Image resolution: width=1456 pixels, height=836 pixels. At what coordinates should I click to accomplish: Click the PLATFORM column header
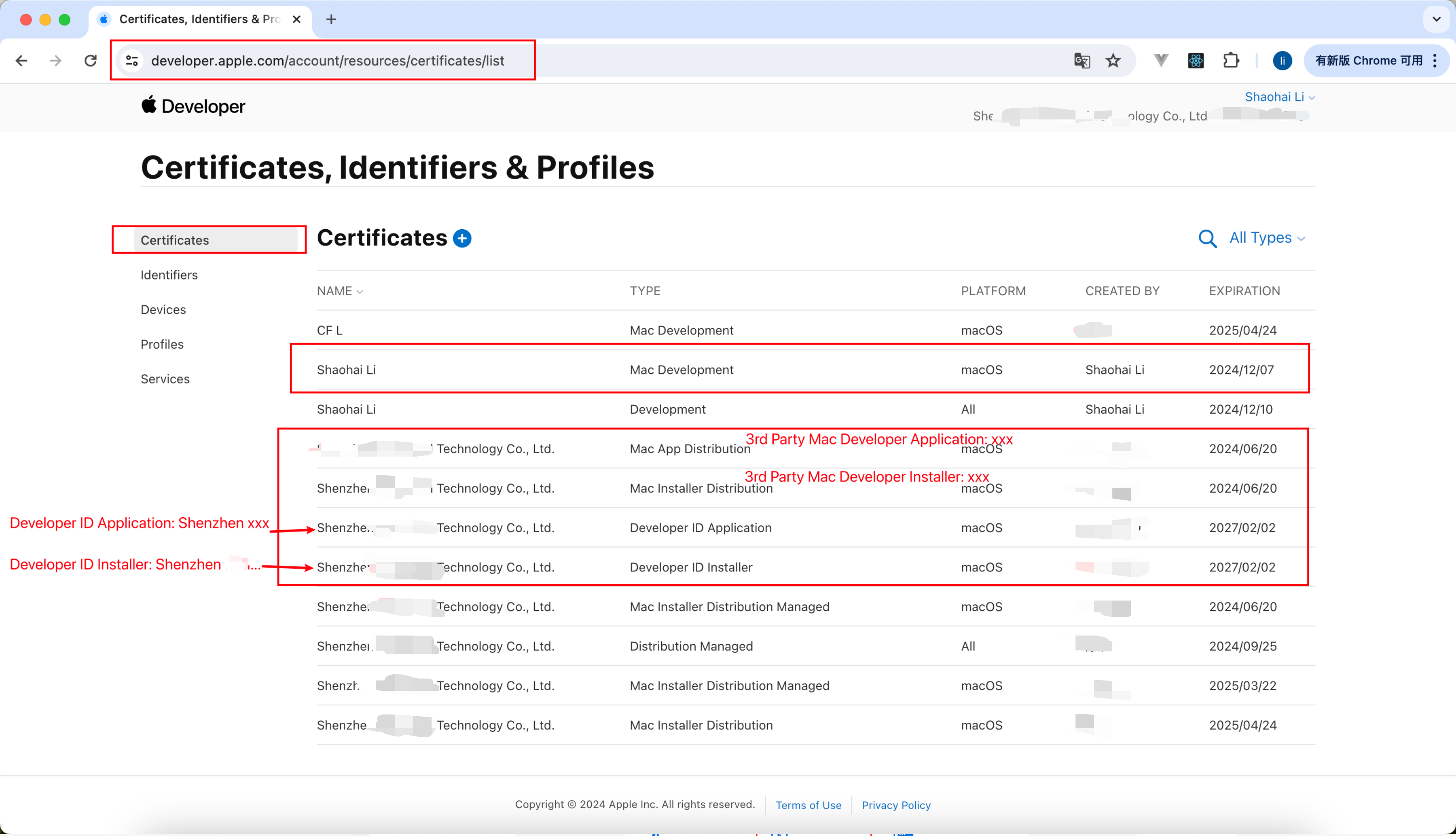coord(993,291)
